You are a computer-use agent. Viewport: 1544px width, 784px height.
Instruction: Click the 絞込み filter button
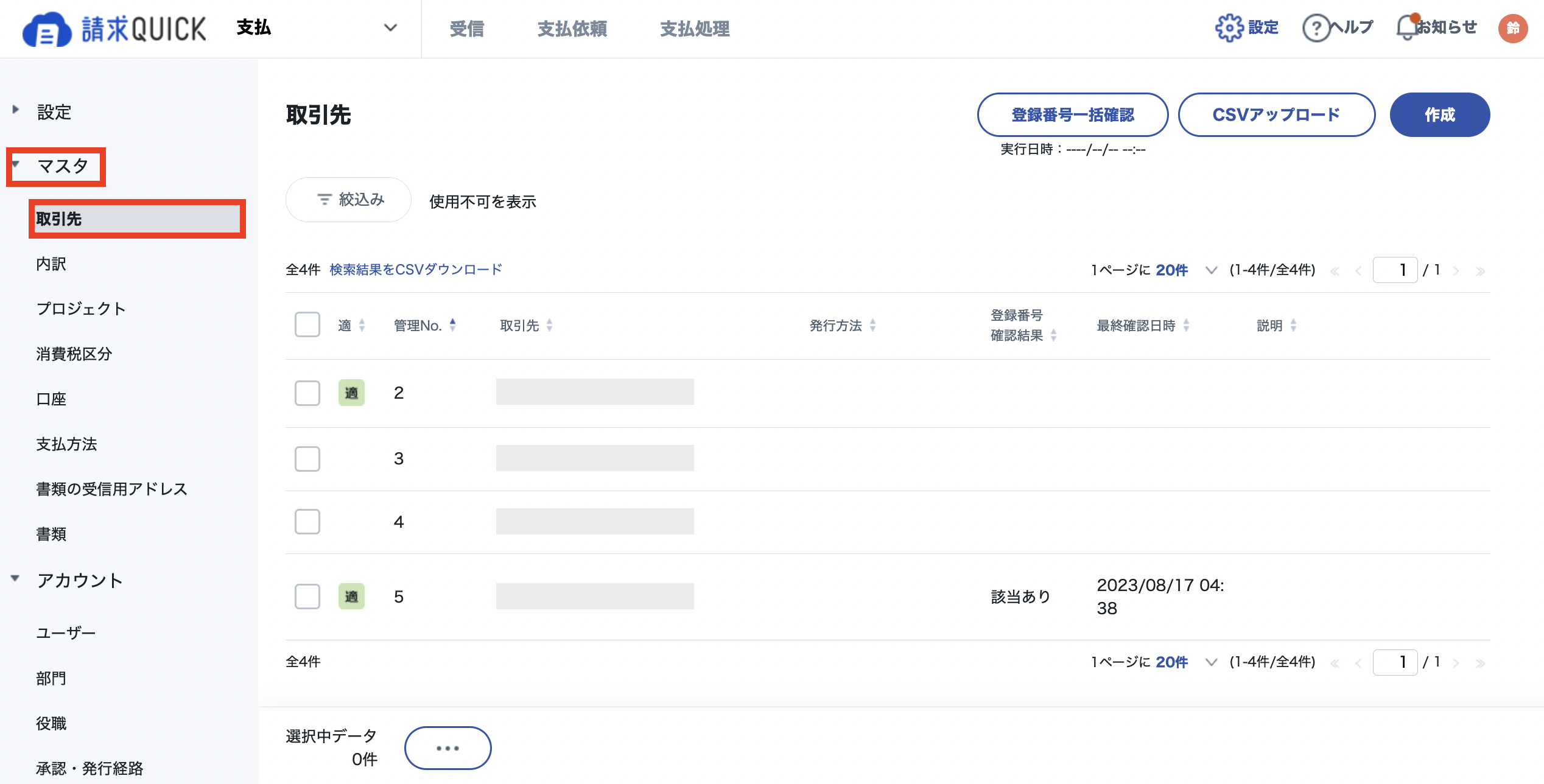[349, 200]
